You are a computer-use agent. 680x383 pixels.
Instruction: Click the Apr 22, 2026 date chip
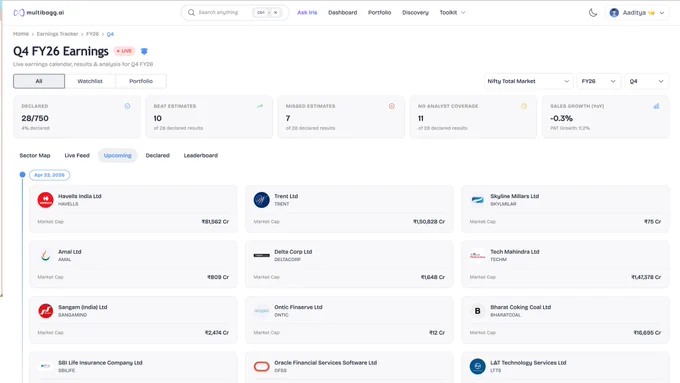pos(49,175)
